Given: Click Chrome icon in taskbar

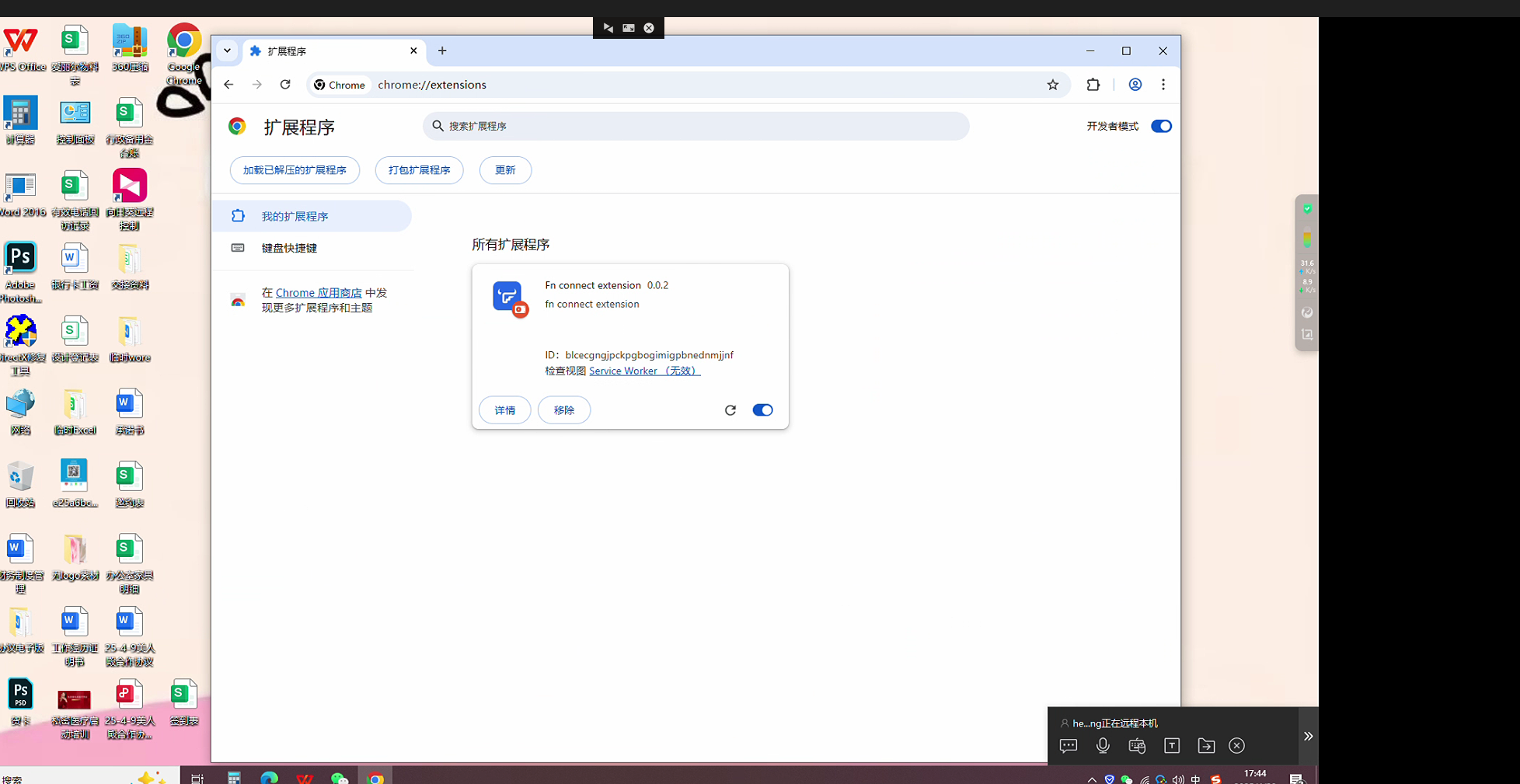Looking at the screenshot, I should pos(375,777).
